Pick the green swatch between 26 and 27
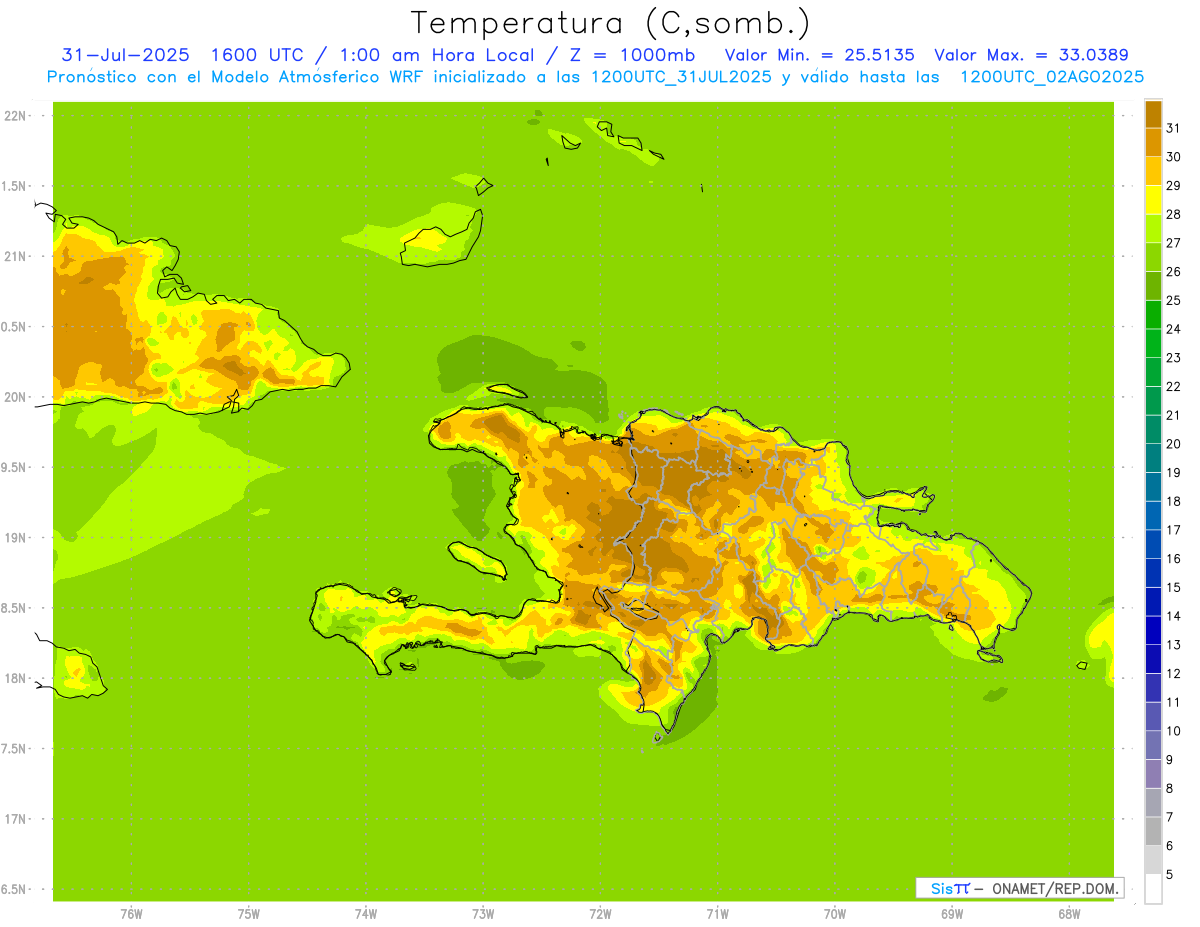 1153,257
